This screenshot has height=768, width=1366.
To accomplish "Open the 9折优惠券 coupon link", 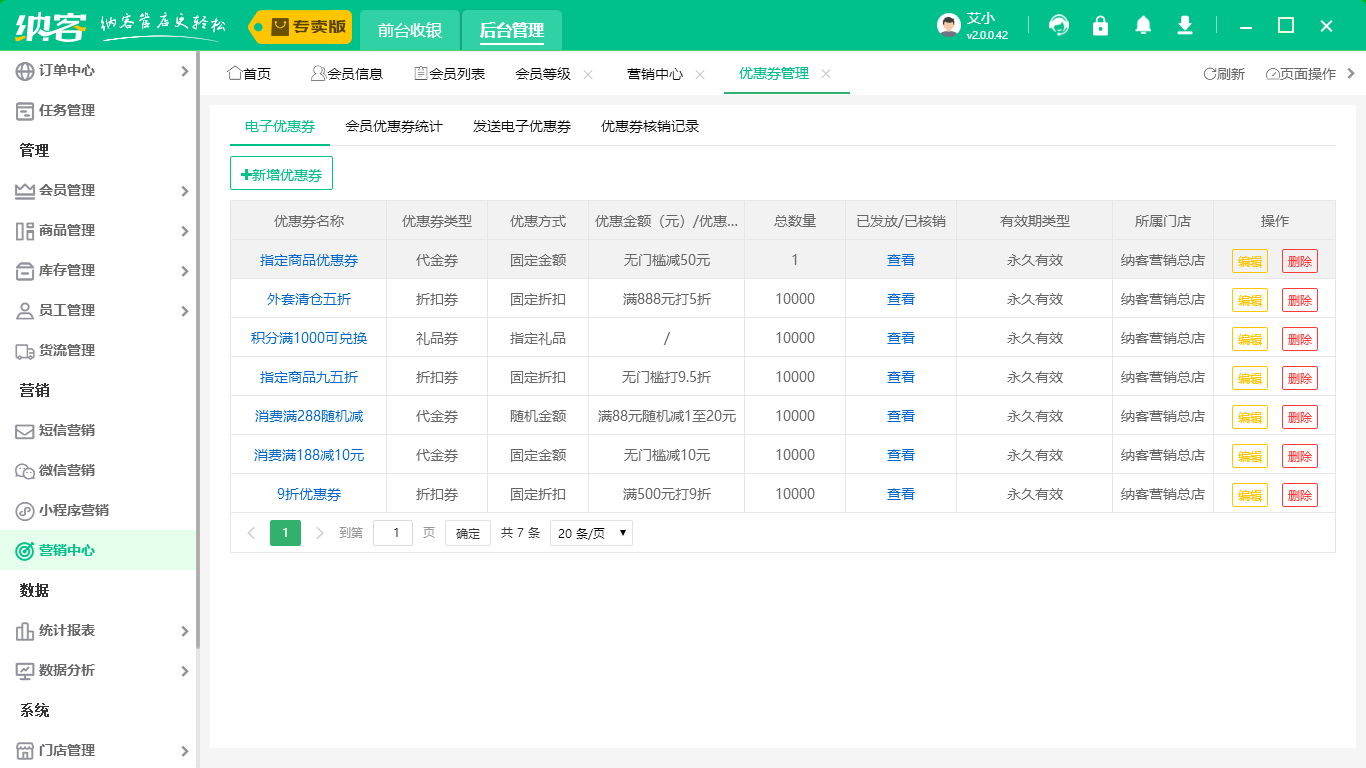I will point(309,494).
